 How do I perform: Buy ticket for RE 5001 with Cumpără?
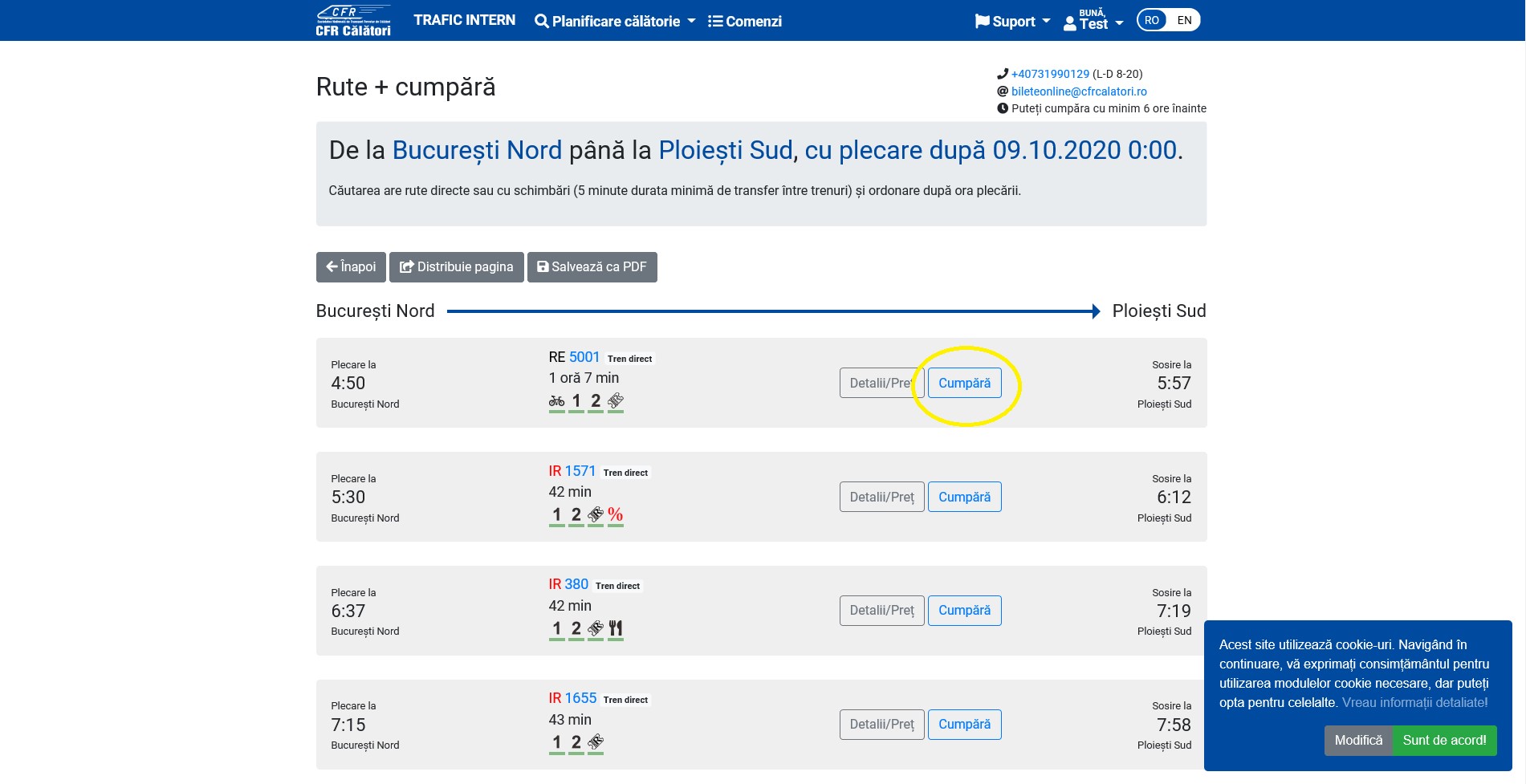(x=965, y=383)
